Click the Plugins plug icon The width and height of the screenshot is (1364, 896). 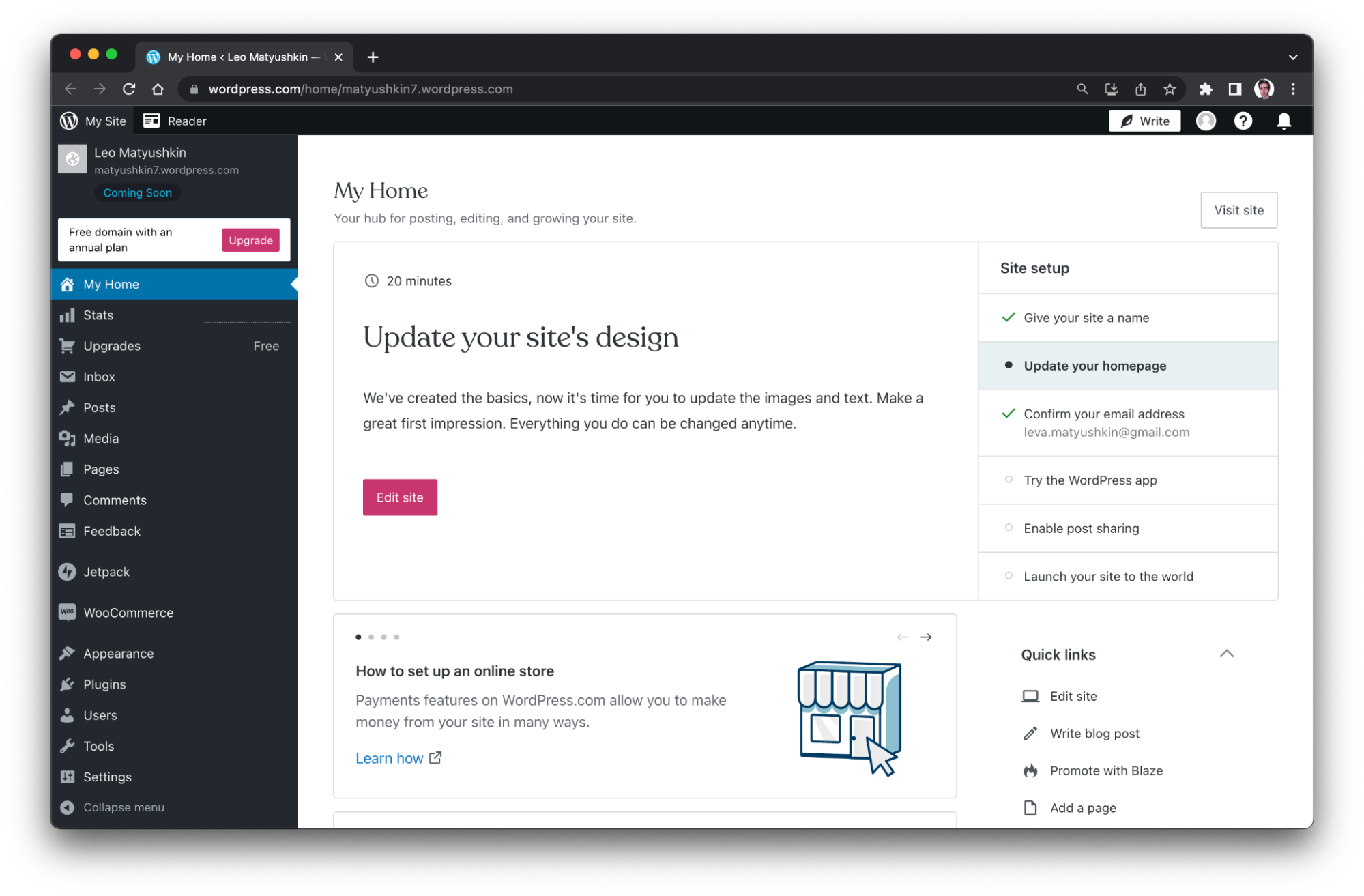67,684
